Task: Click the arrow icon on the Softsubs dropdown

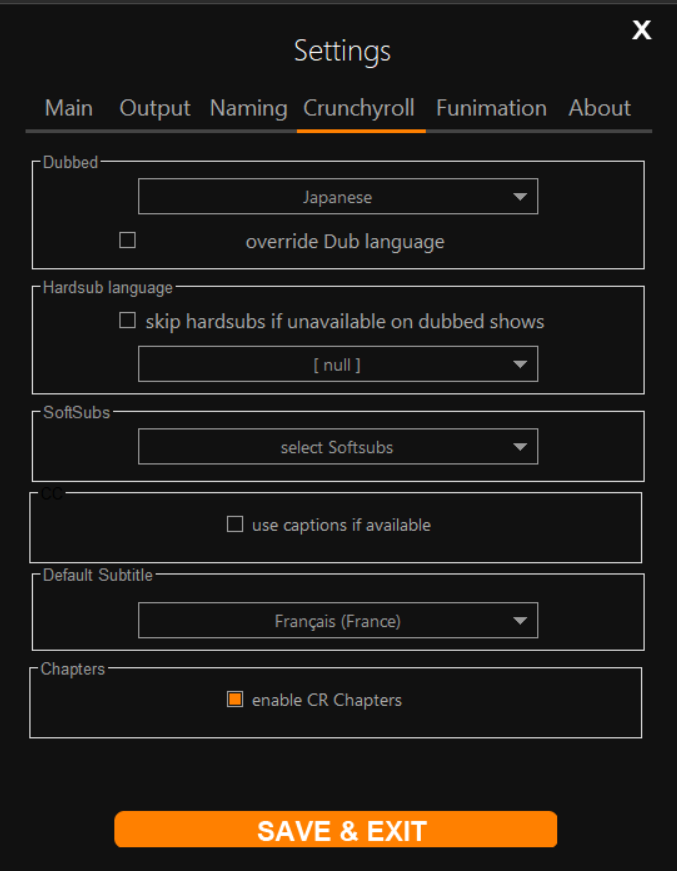Action: click(x=520, y=446)
